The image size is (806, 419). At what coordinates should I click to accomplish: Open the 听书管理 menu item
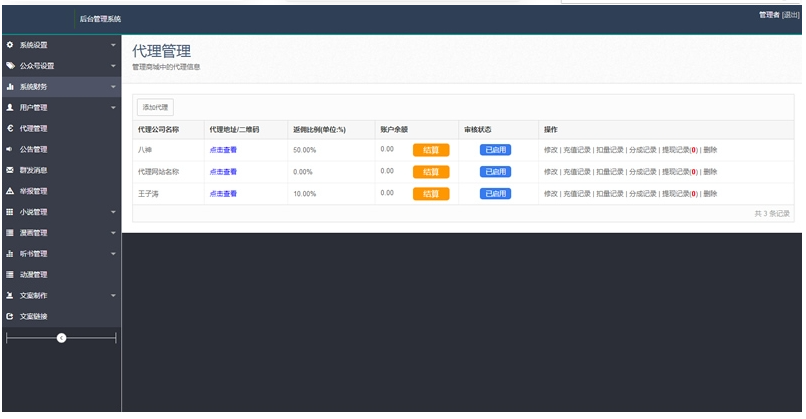point(34,254)
